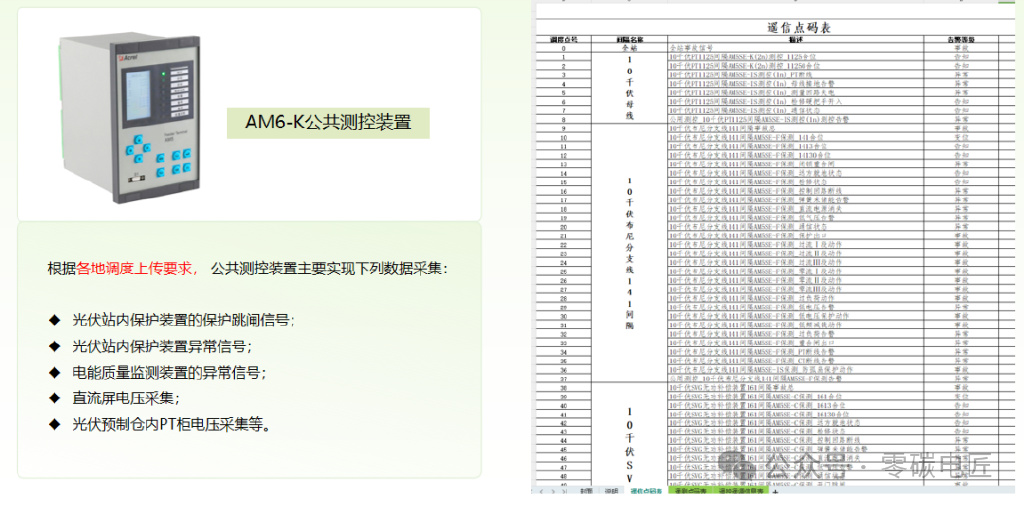
Task: Select description cell ending 保测_1413合位
Action: [795, 147]
